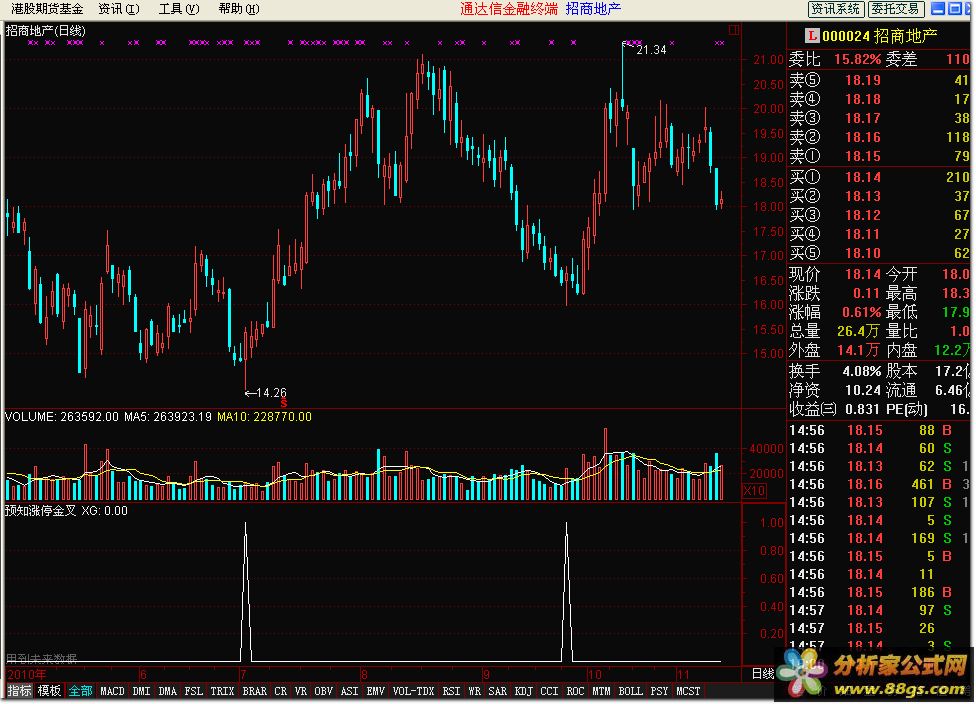Image resolution: width=976 pixels, height=704 pixels.
Task: Switch indicator to VR
Action: click(301, 691)
